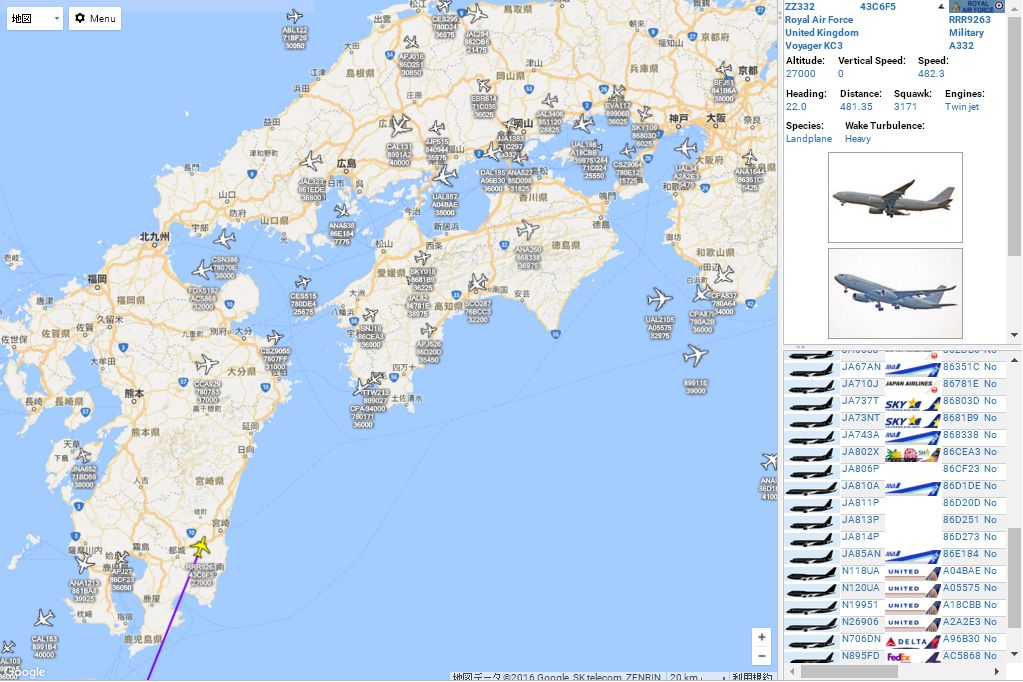This screenshot has height=682, width=1023.
Task: Click the Royal Air Force operator flag icon
Action: click(977, 7)
